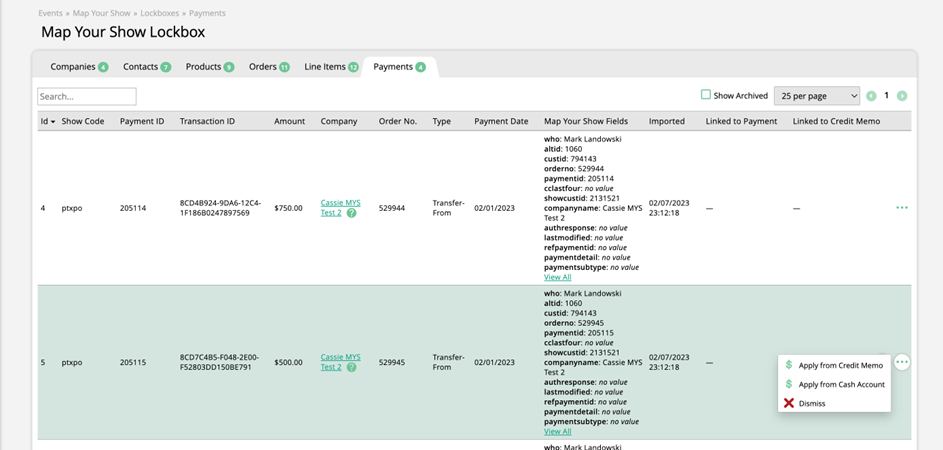
Task: Open the 25 per page dropdown
Action: [x=816, y=96]
